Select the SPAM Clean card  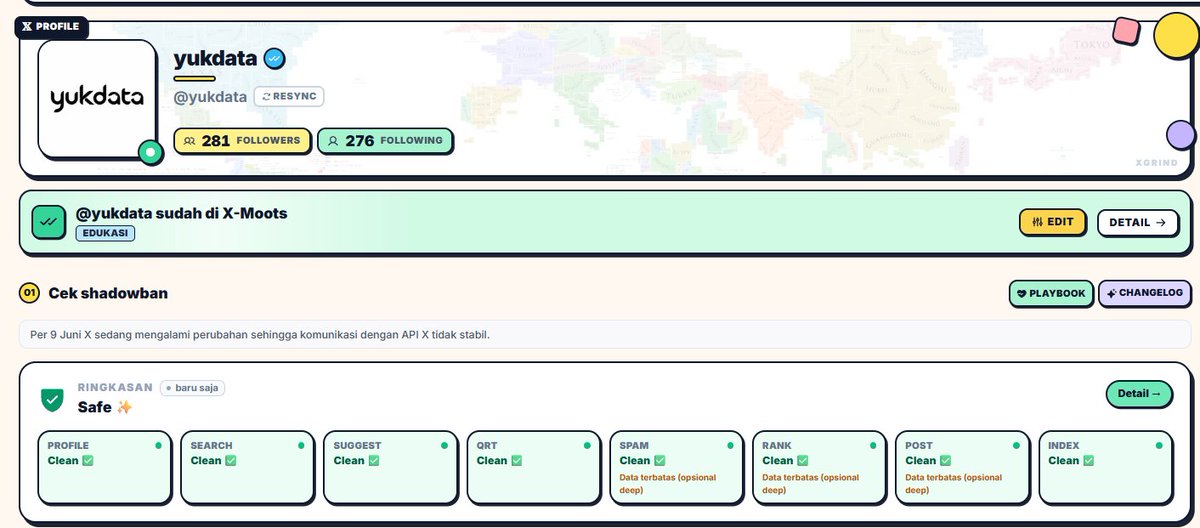click(676, 467)
